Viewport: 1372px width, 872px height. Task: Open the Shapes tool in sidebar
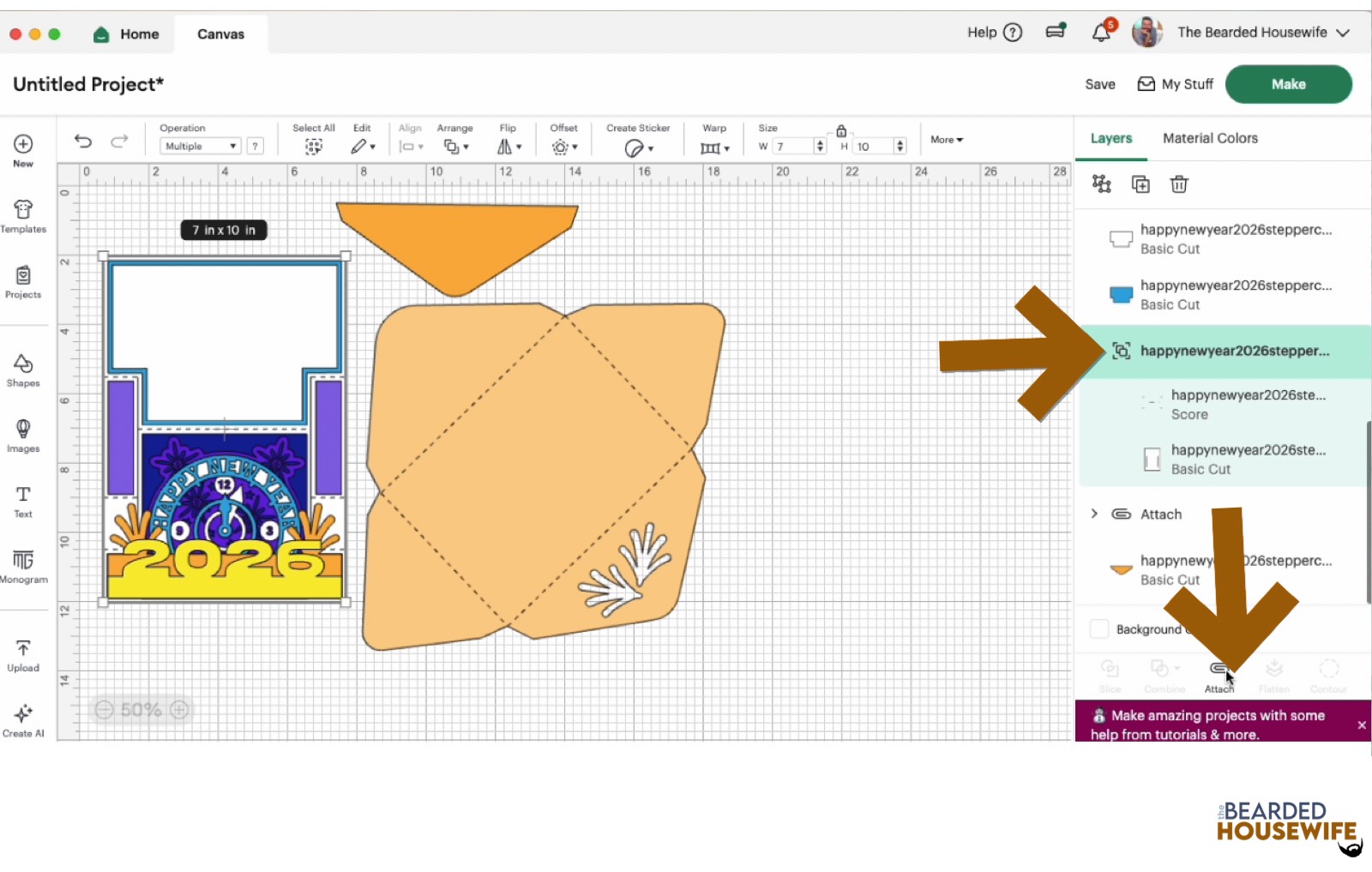[x=23, y=370]
